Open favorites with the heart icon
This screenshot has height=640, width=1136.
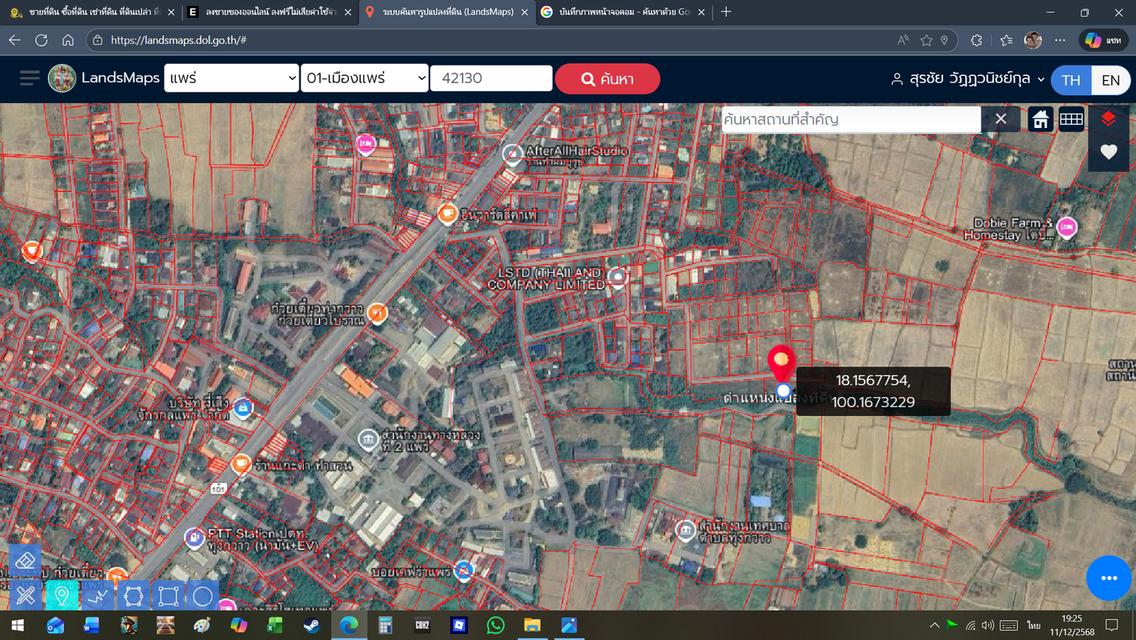(1108, 152)
